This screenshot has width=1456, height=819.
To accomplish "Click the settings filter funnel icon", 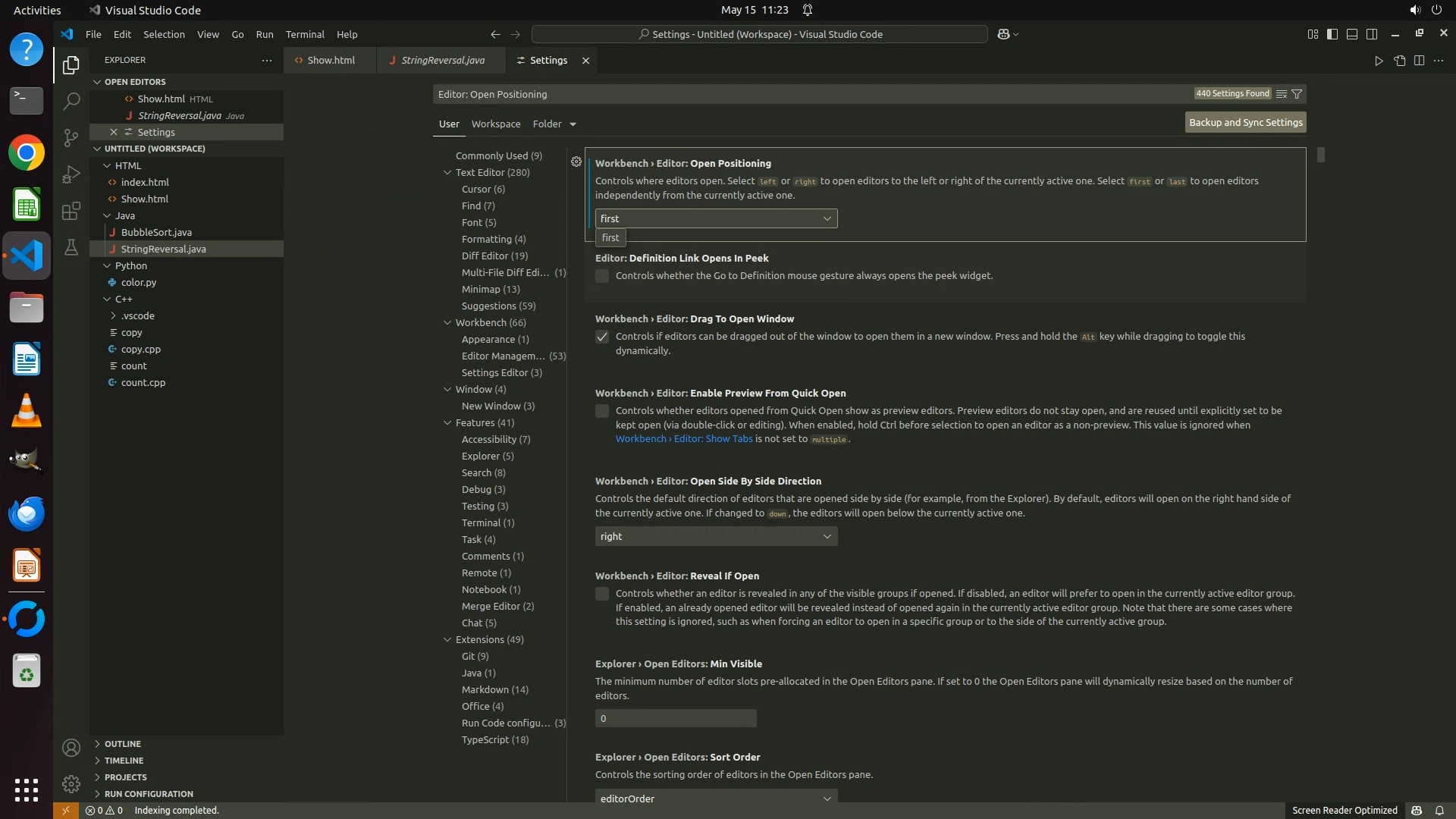I will click(1297, 94).
